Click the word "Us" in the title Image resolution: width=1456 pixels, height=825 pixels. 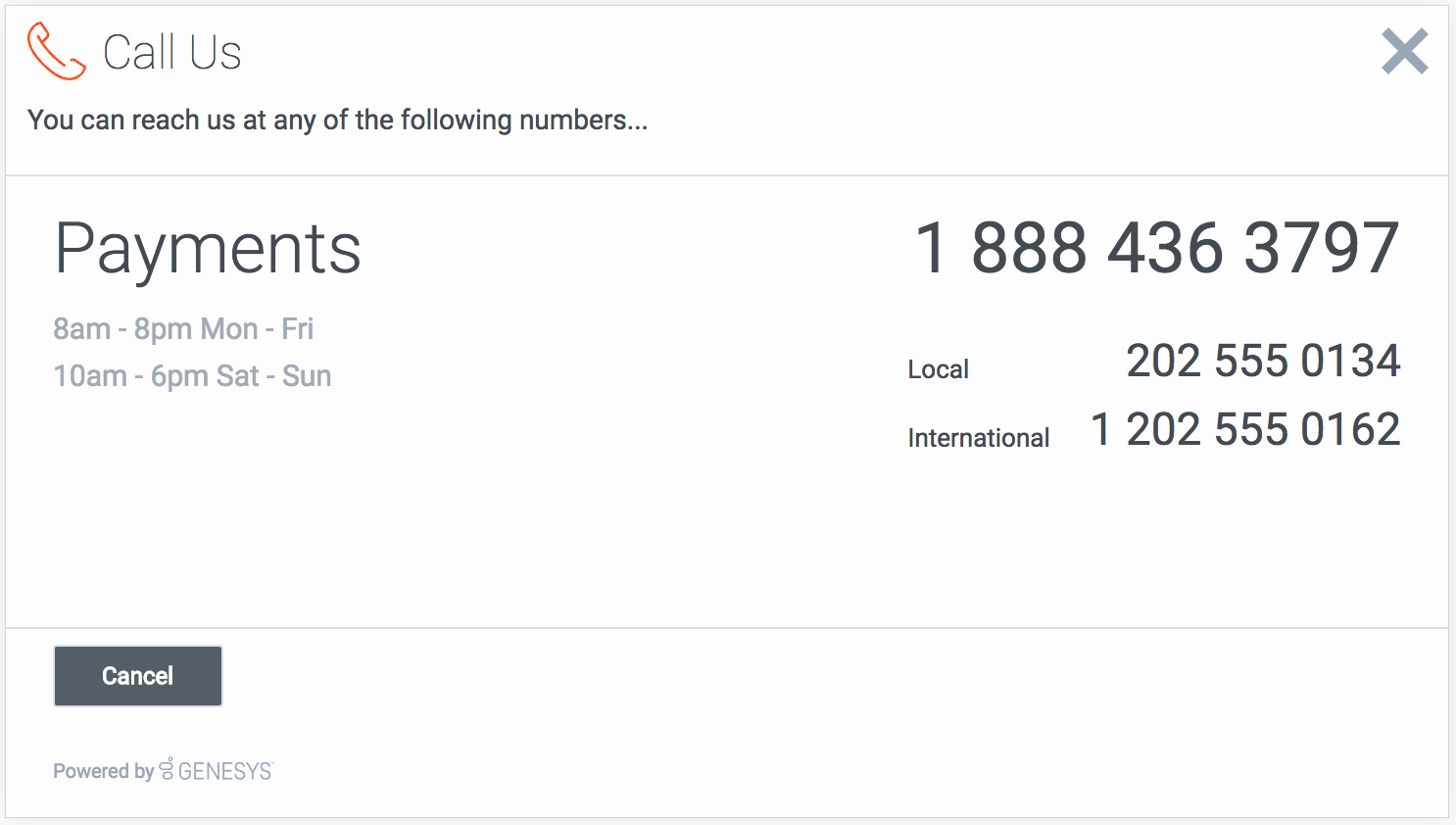[216, 53]
